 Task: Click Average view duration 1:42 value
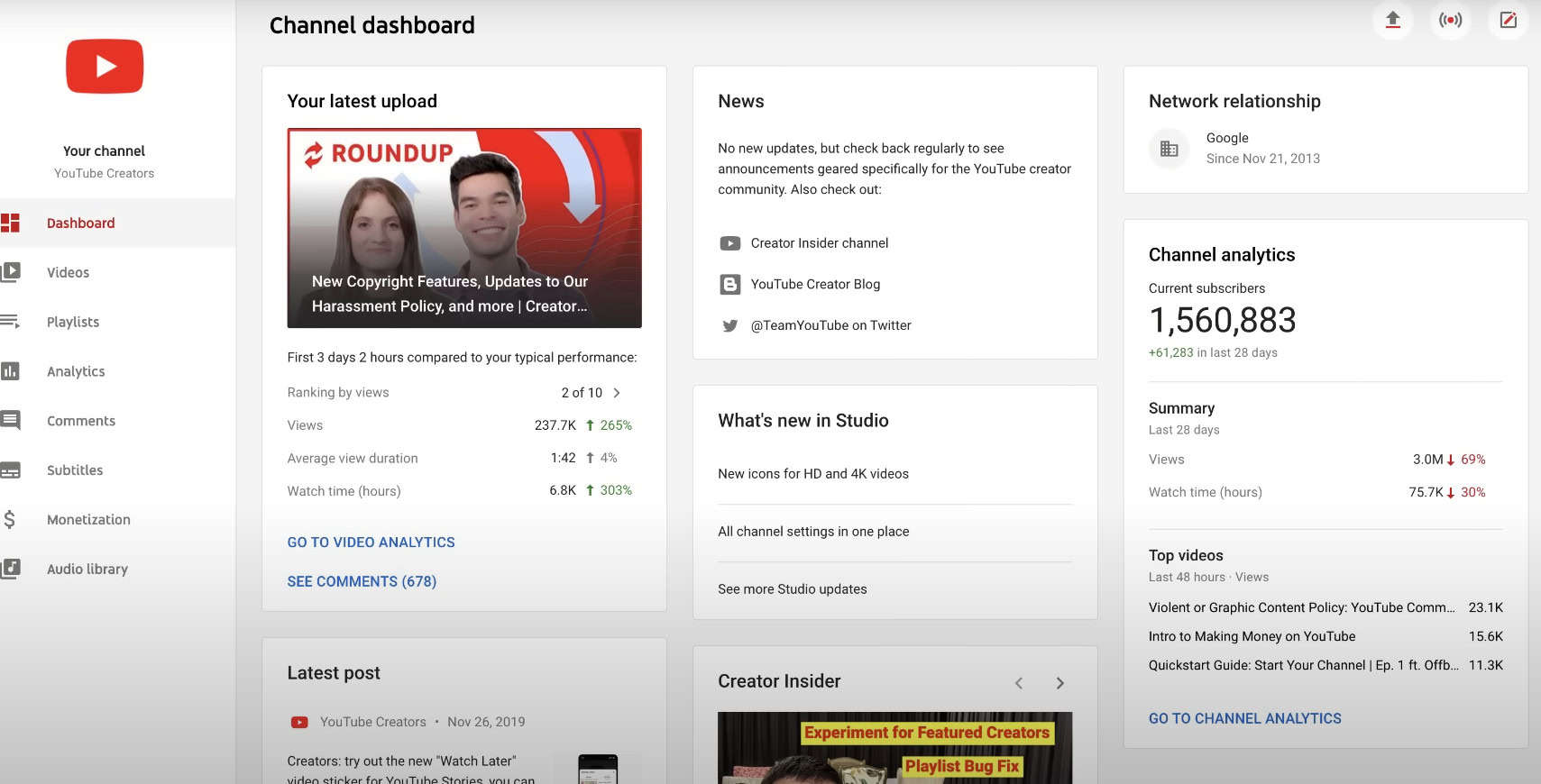coord(563,458)
